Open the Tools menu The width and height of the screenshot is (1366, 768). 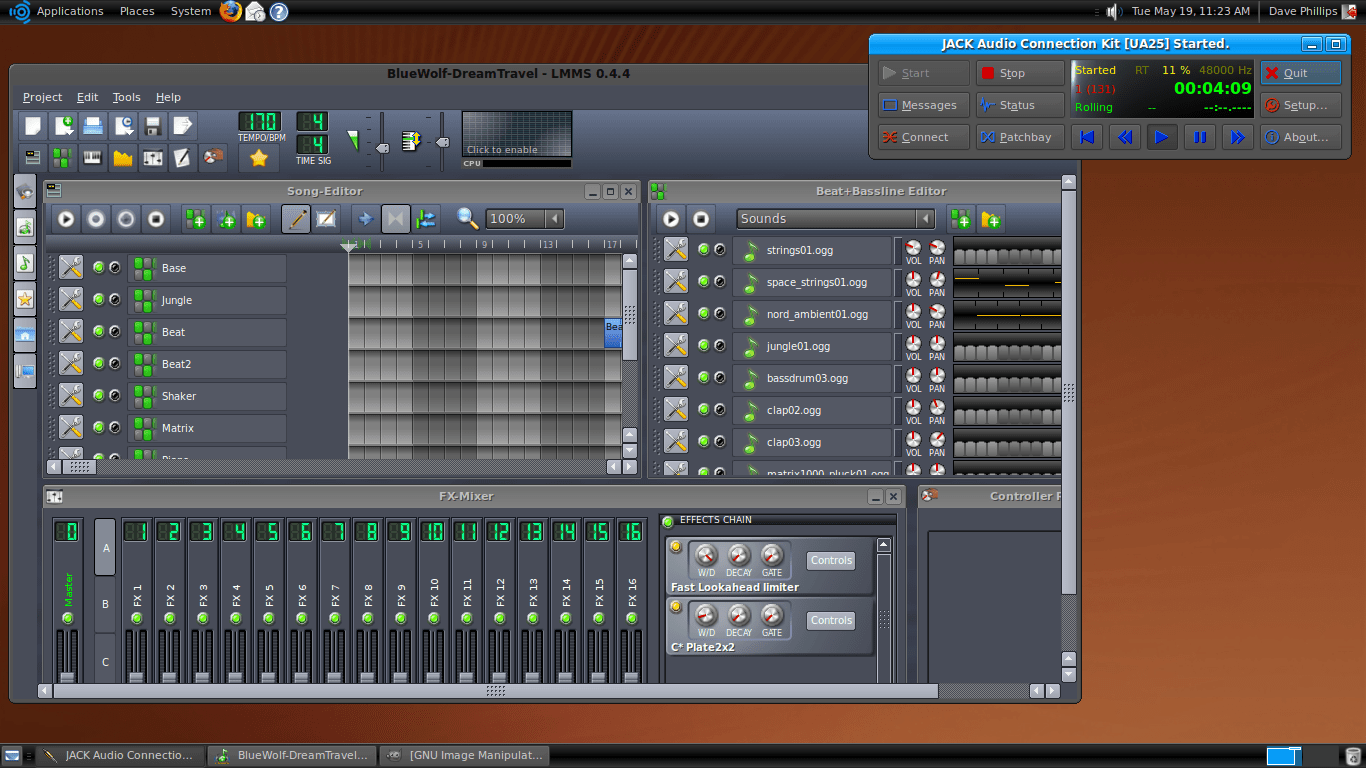click(126, 97)
